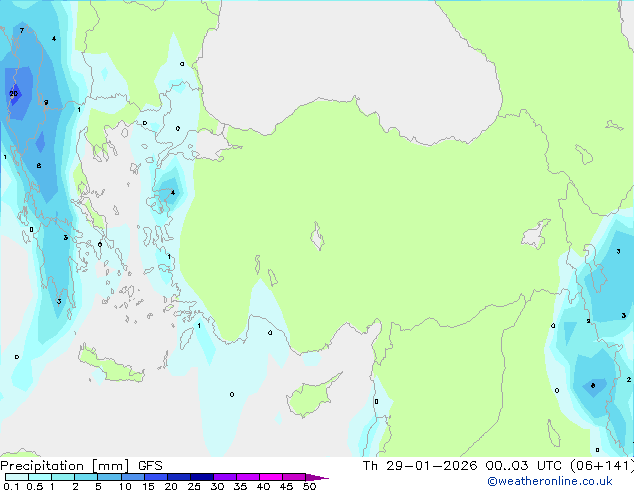Viewport: 634px width, 490px height.
Task: Click the 'Th 29-01-2026' date text
Action: tap(420, 466)
